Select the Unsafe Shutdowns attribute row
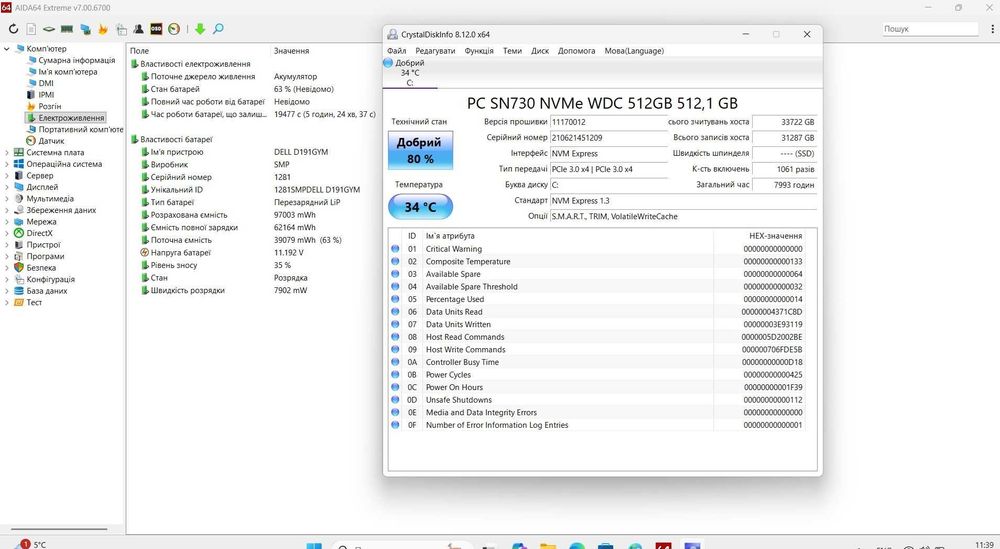 pos(598,400)
